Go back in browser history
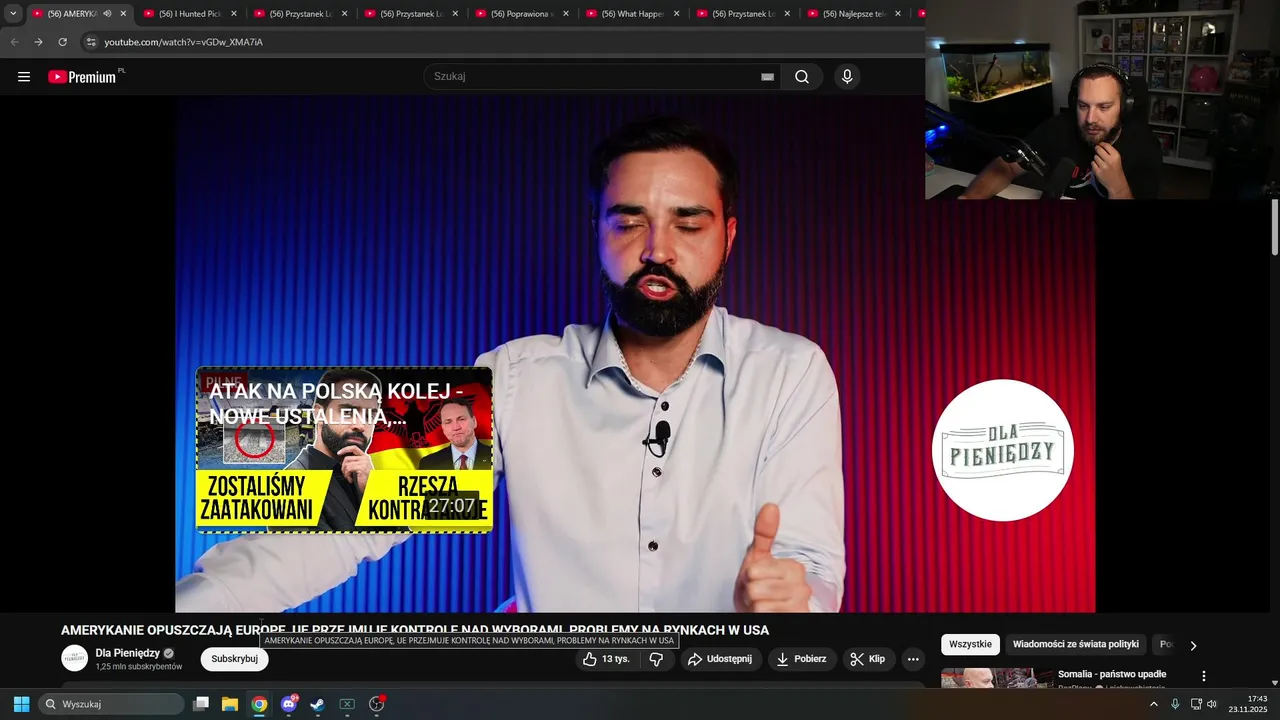1280x720 pixels. [14, 42]
